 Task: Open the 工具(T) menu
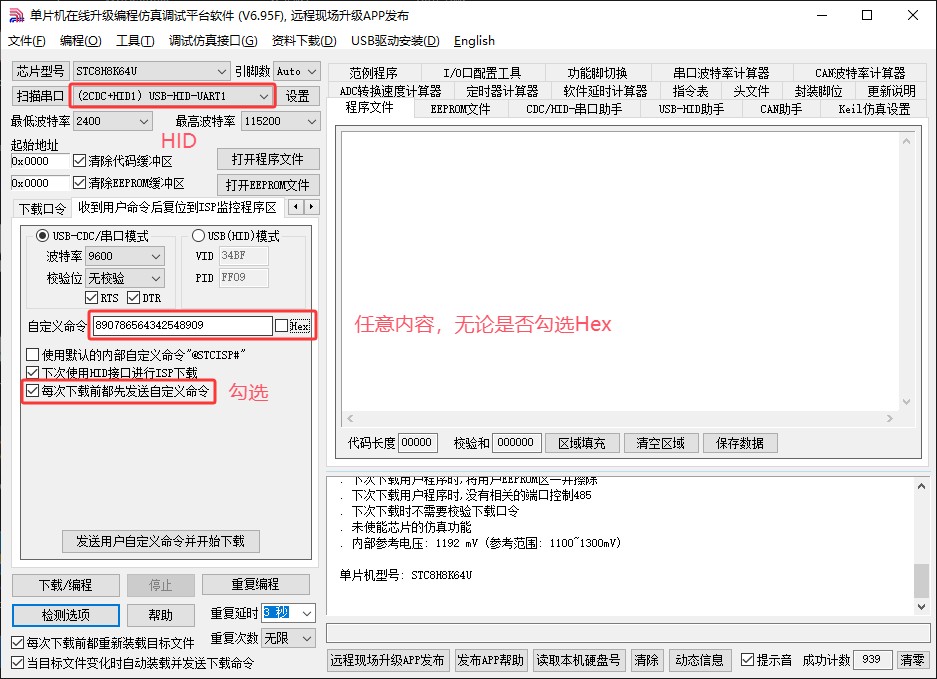(135, 41)
